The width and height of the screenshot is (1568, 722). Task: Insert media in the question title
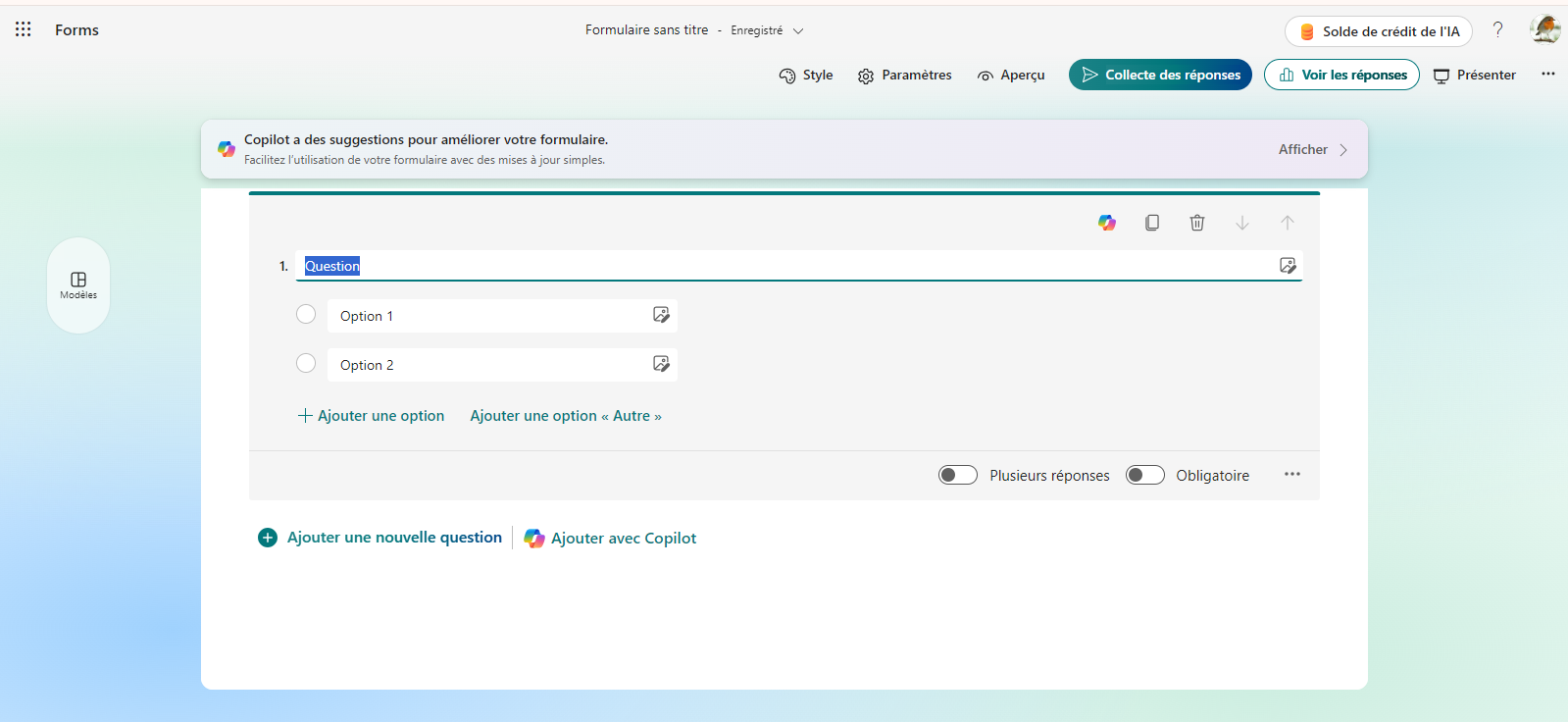[1288, 266]
